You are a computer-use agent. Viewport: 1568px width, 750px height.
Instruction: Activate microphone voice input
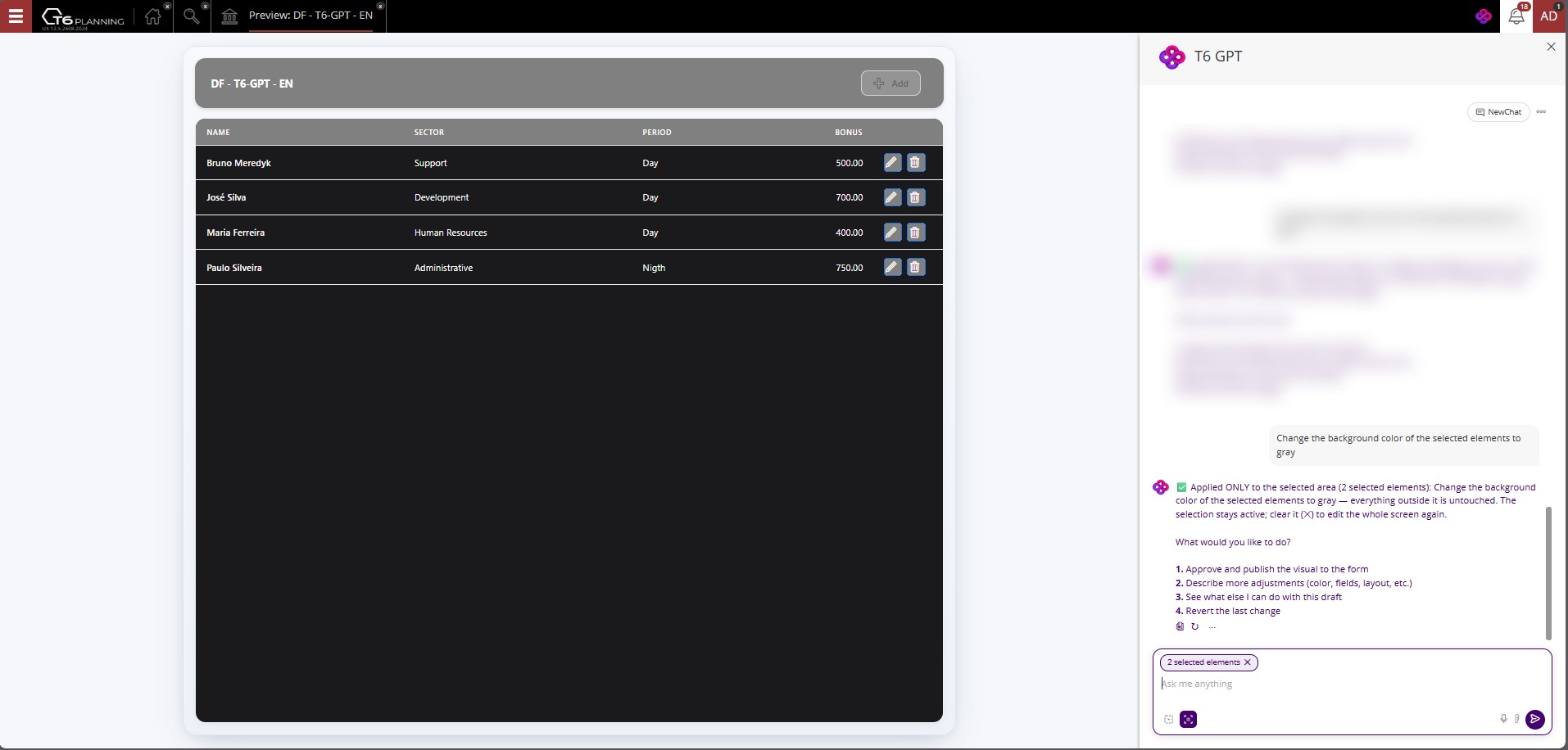pyautogui.click(x=1503, y=719)
